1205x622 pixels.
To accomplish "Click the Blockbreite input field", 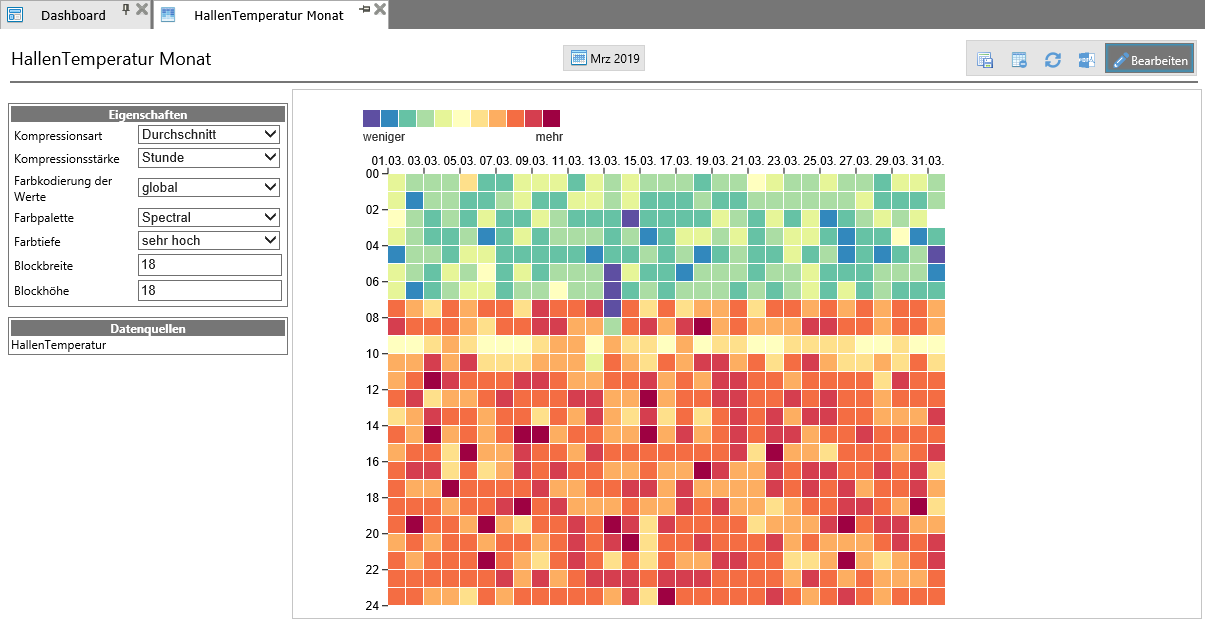I will coord(209,265).
